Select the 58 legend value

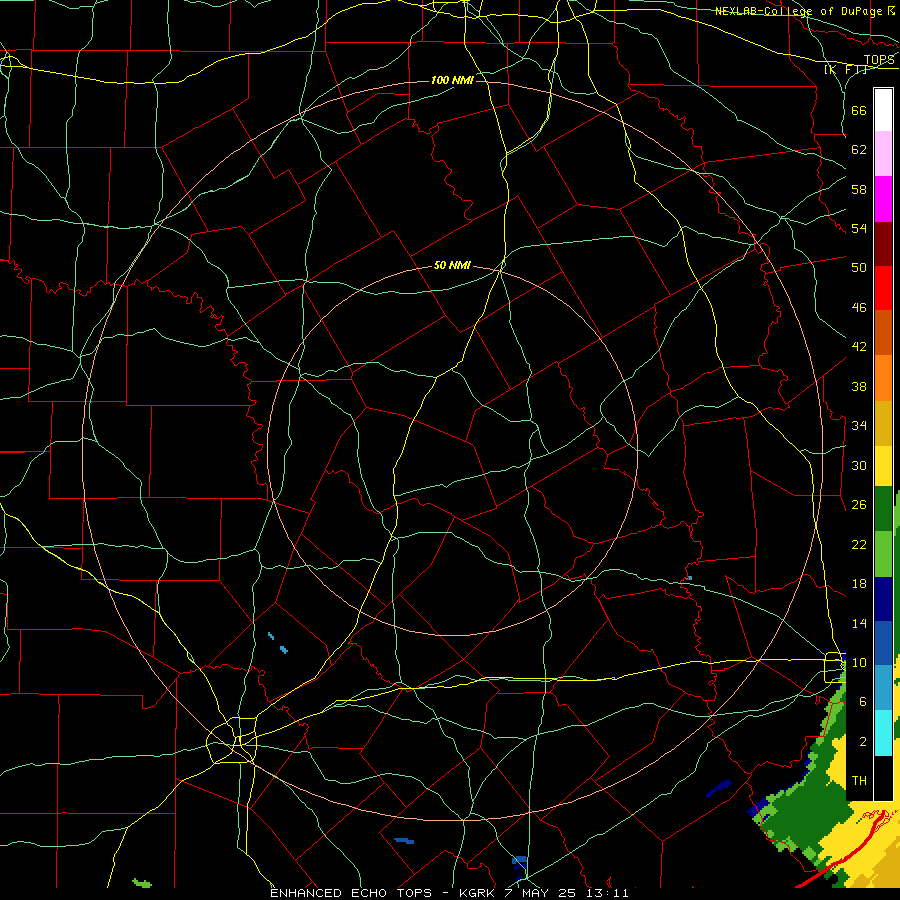pyautogui.click(x=859, y=189)
